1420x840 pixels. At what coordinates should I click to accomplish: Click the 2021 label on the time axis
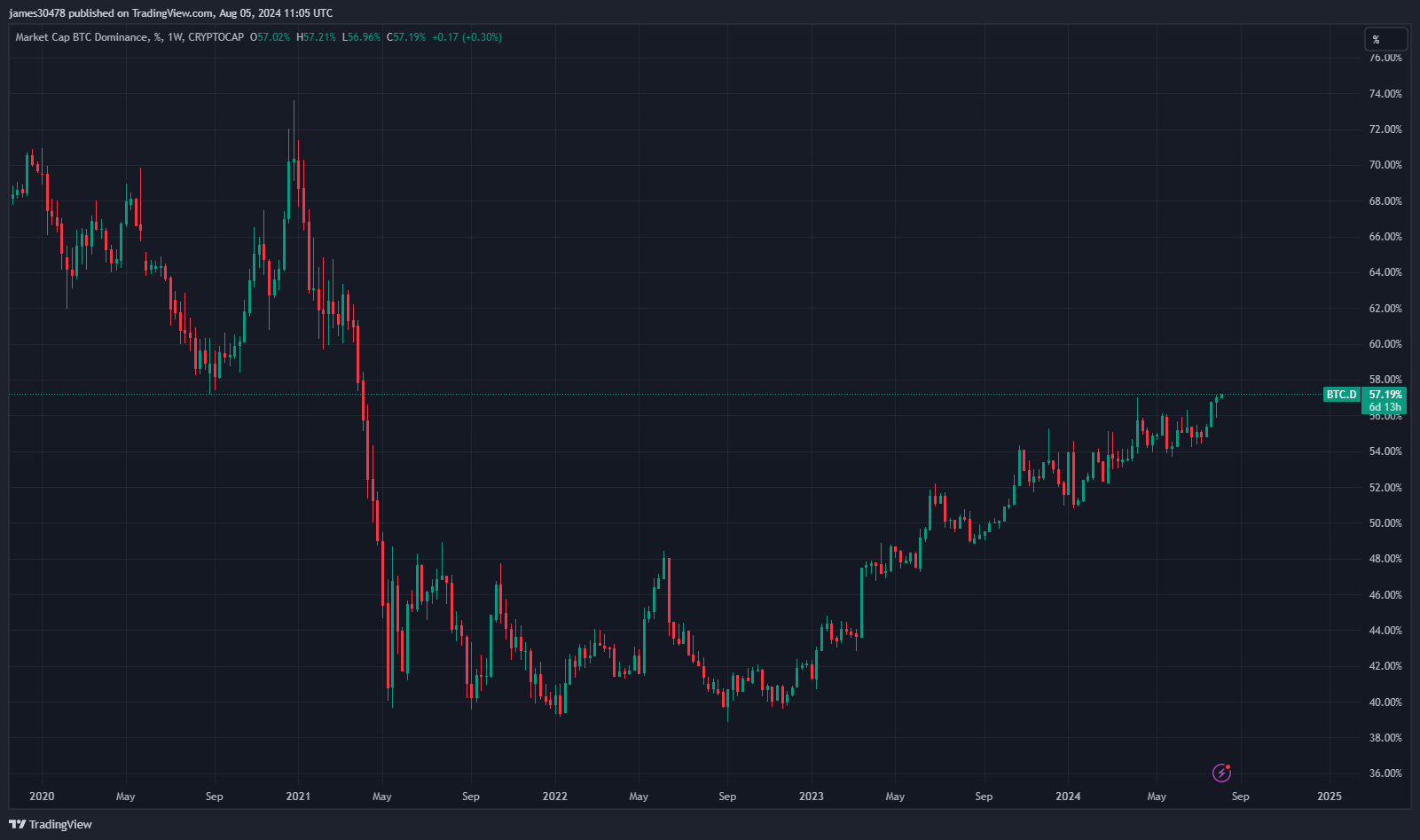tap(298, 797)
